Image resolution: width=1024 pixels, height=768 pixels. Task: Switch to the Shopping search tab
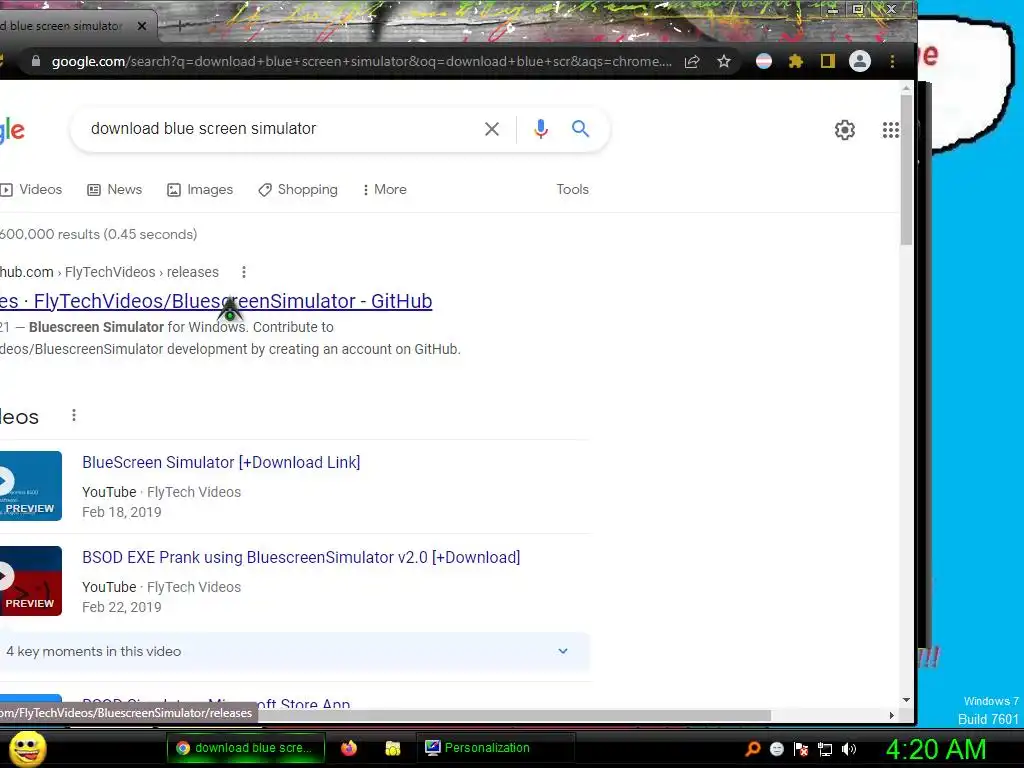pyautogui.click(x=298, y=189)
